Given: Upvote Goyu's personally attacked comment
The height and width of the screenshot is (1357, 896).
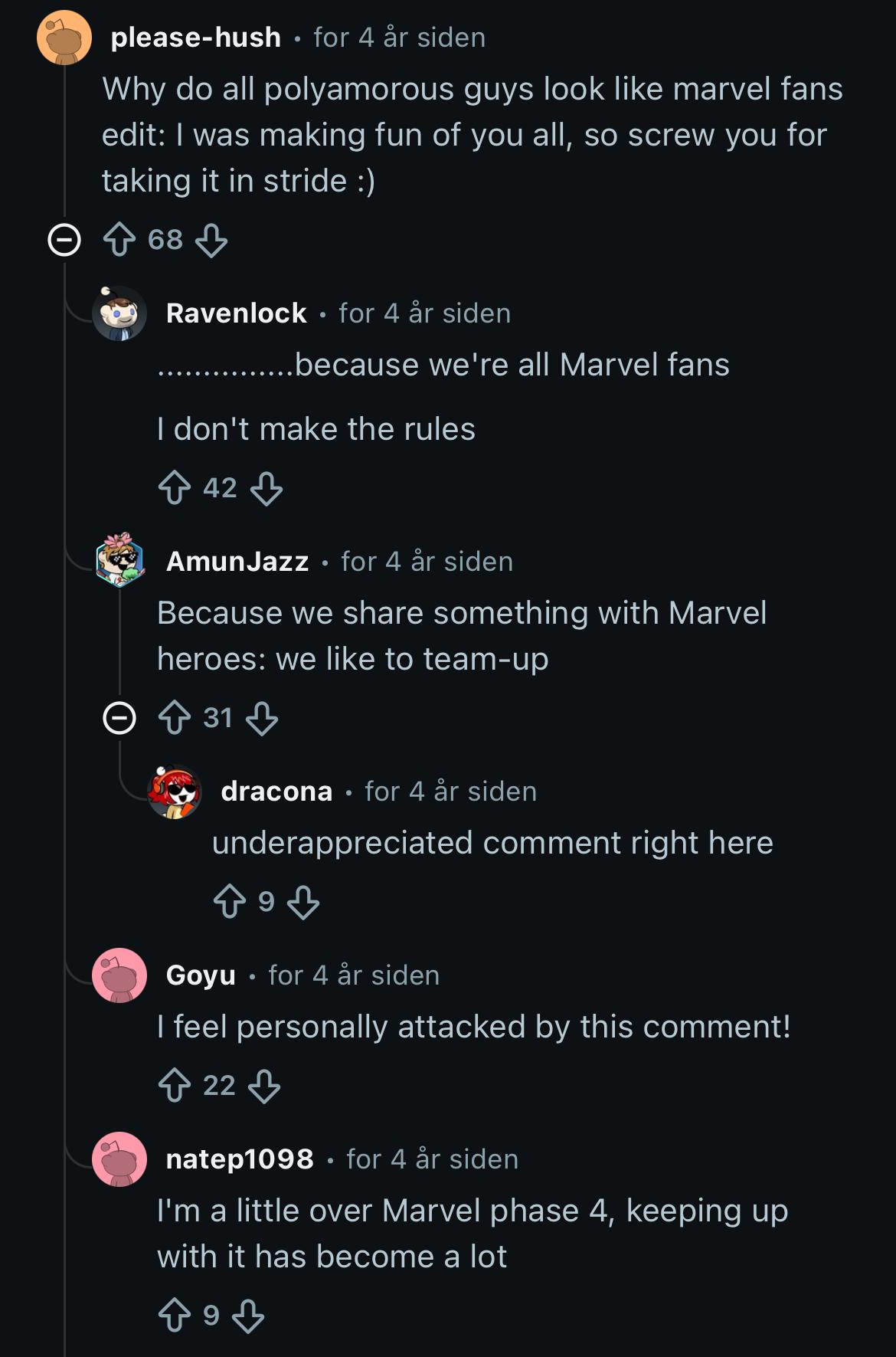Looking at the screenshot, I should 174,1086.
